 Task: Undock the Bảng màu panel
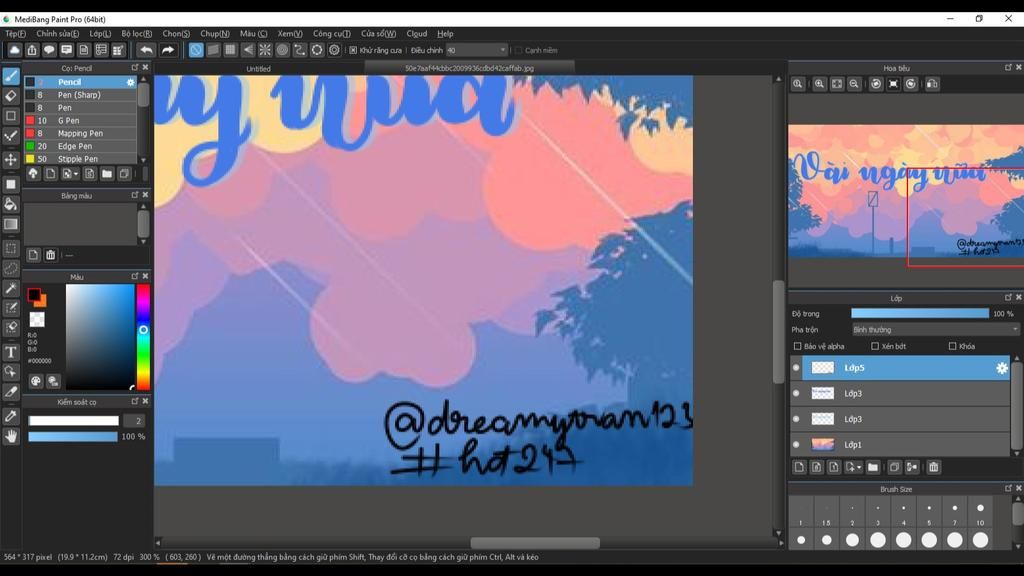(x=135, y=195)
